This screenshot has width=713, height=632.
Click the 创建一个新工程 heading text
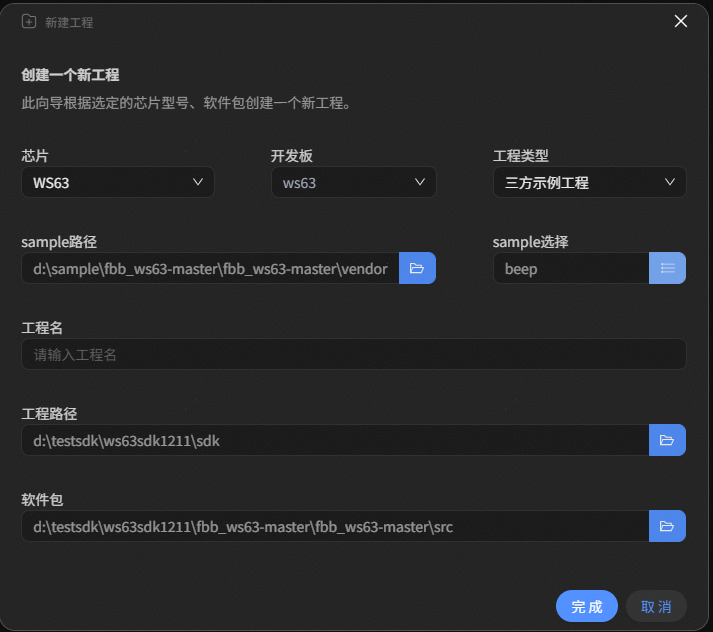pos(71,75)
